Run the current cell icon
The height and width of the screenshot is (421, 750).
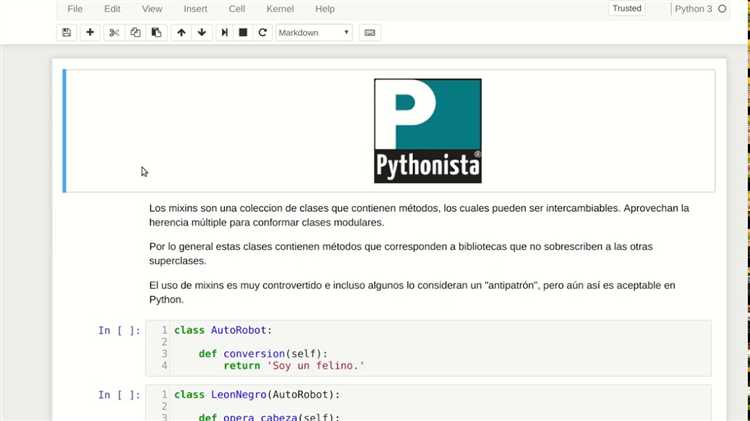[225, 32]
